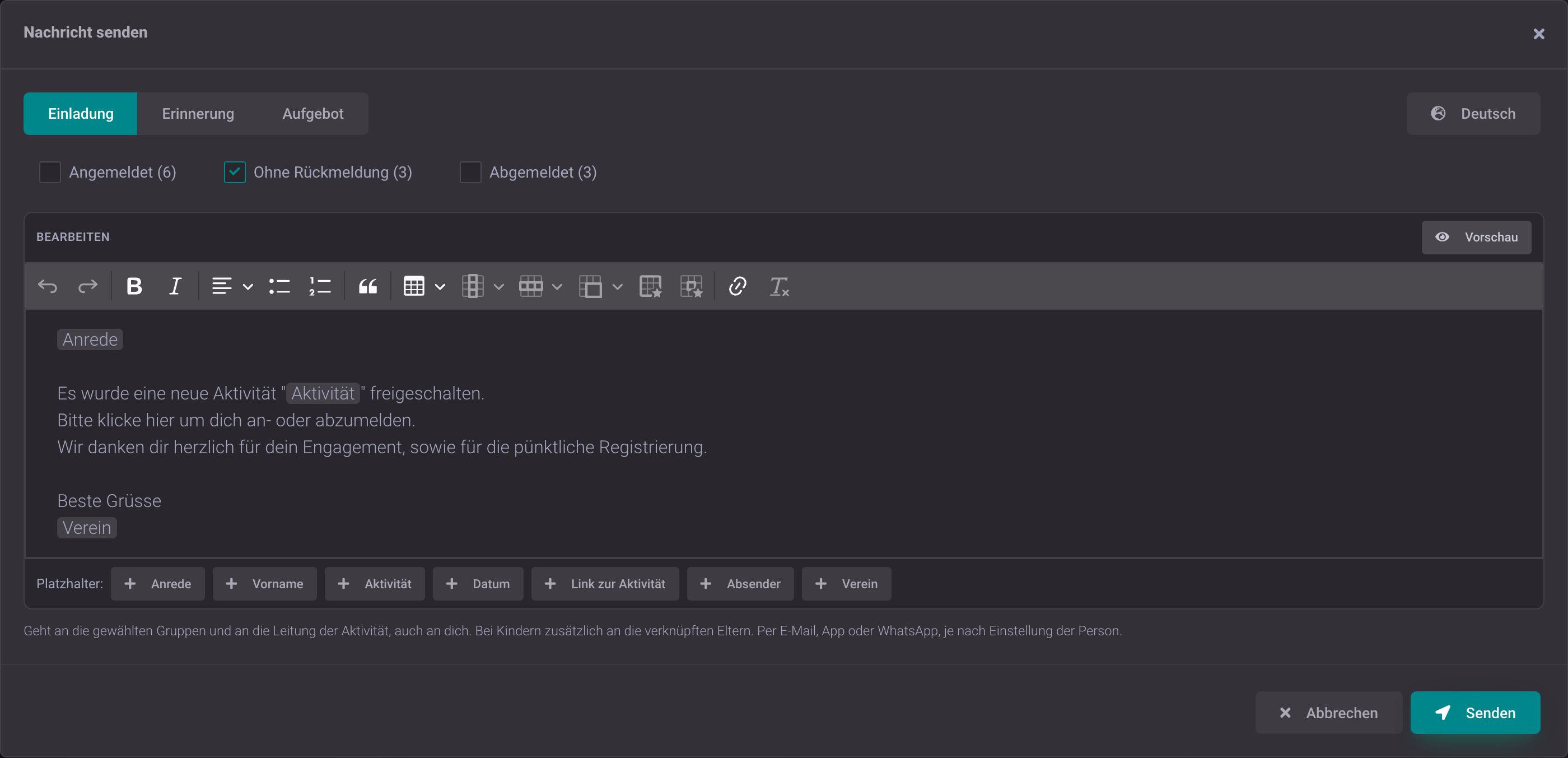Switch to the Aufgebot tab
The image size is (1568, 758).
pyautogui.click(x=313, y=114)
